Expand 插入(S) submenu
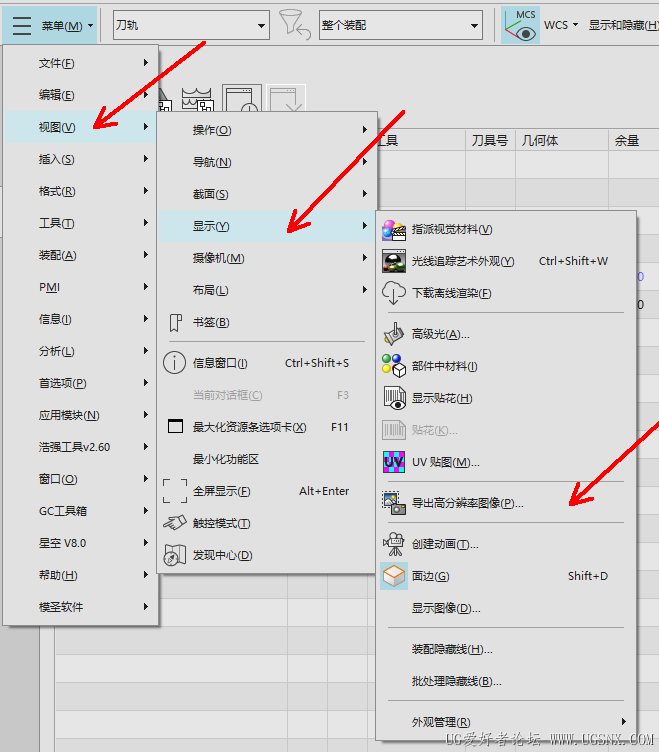The image size is (659, 752). (81, 159)
